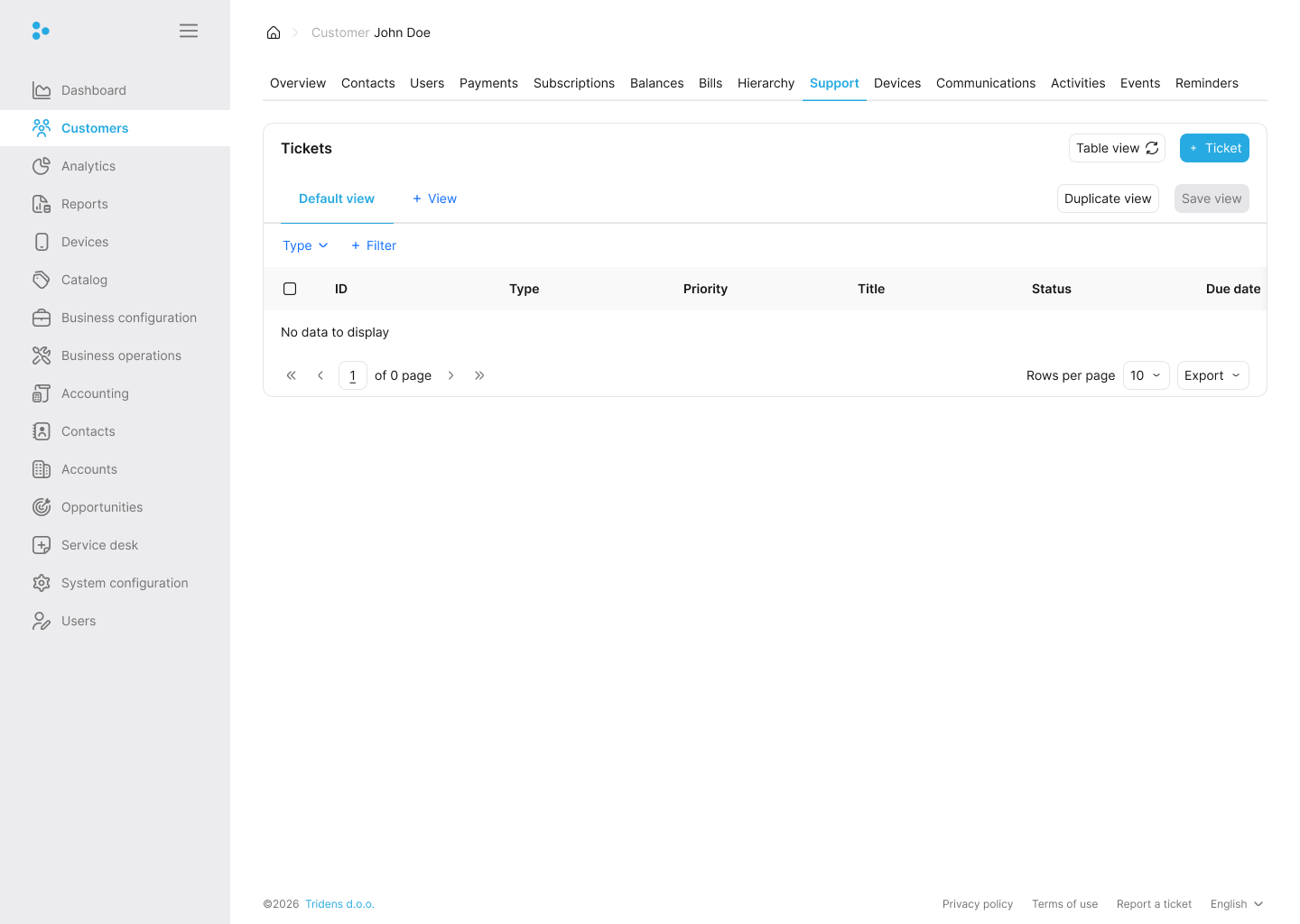
Task: Open Opportunities in the sidebar
Action: coord(102,507)
